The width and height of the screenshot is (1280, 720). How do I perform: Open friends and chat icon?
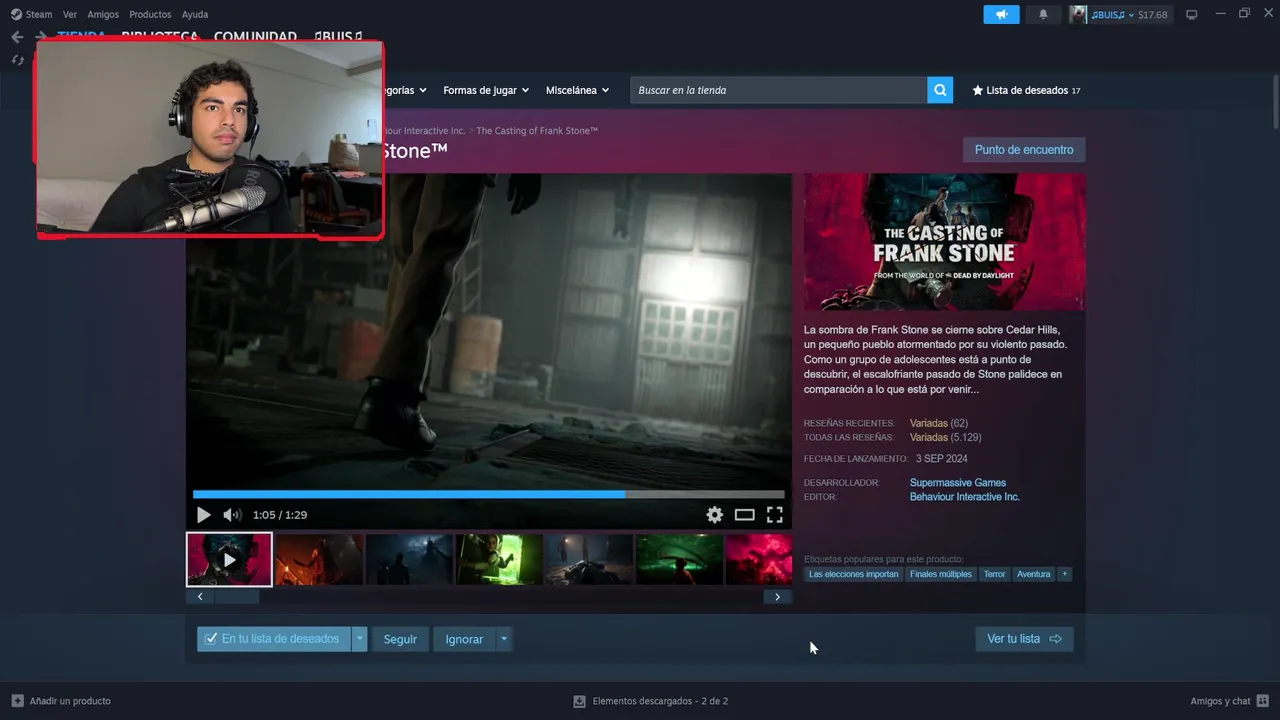(x=1263, y=701)
